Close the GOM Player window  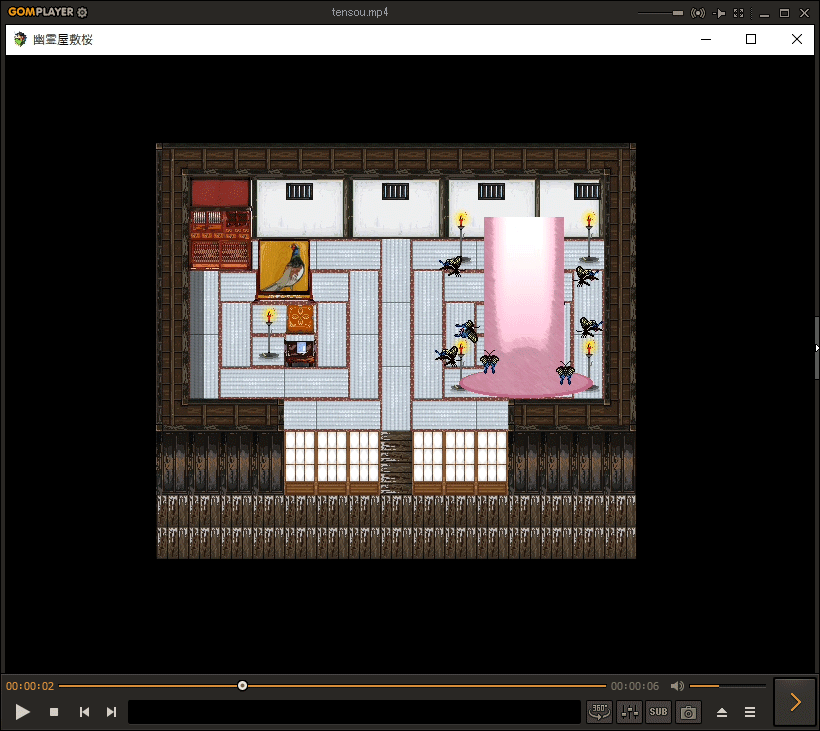pyautogui.click(x=804, y=13)
